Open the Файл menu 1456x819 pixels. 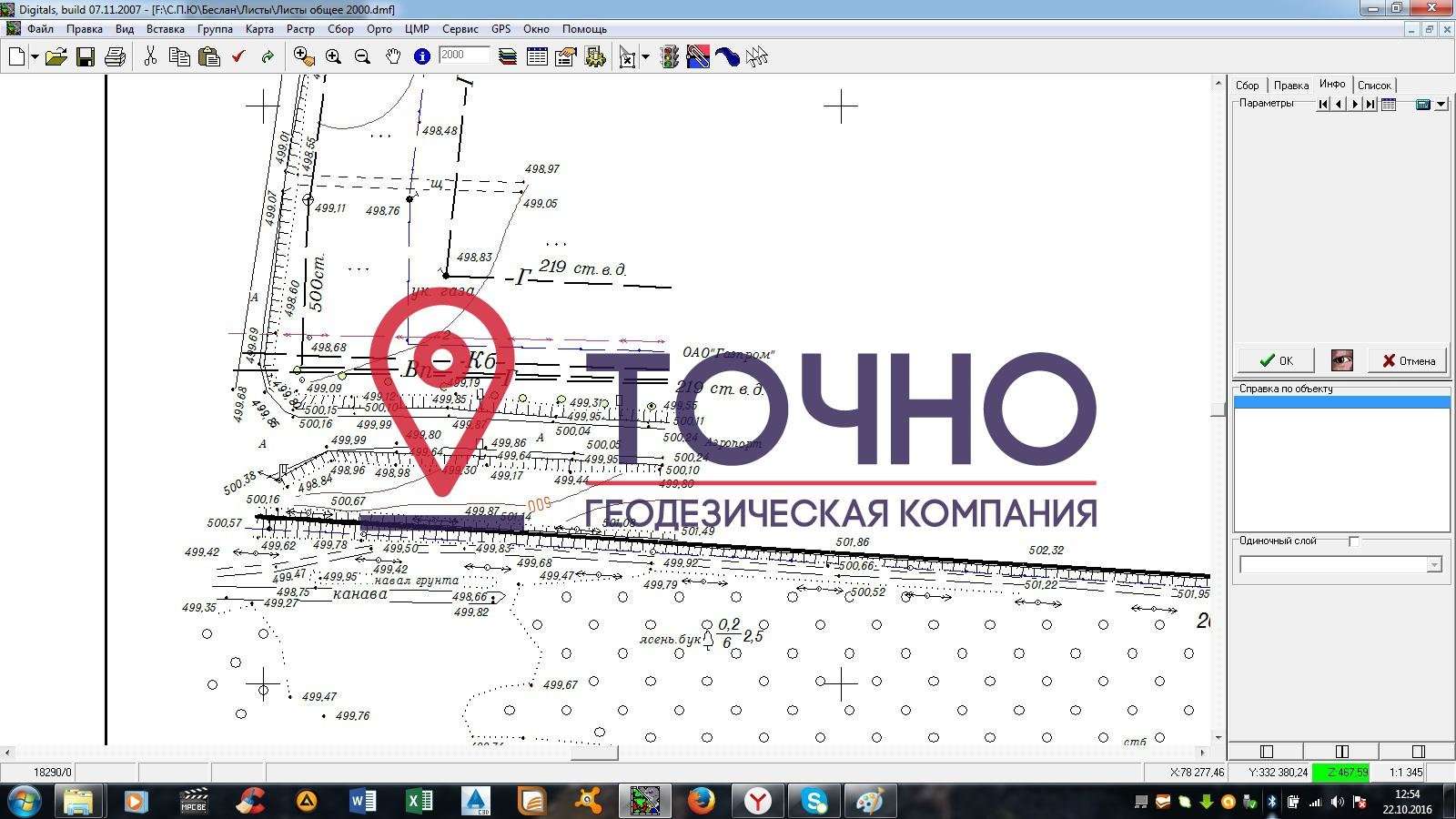pyautogui.click(x=40, y=29)
